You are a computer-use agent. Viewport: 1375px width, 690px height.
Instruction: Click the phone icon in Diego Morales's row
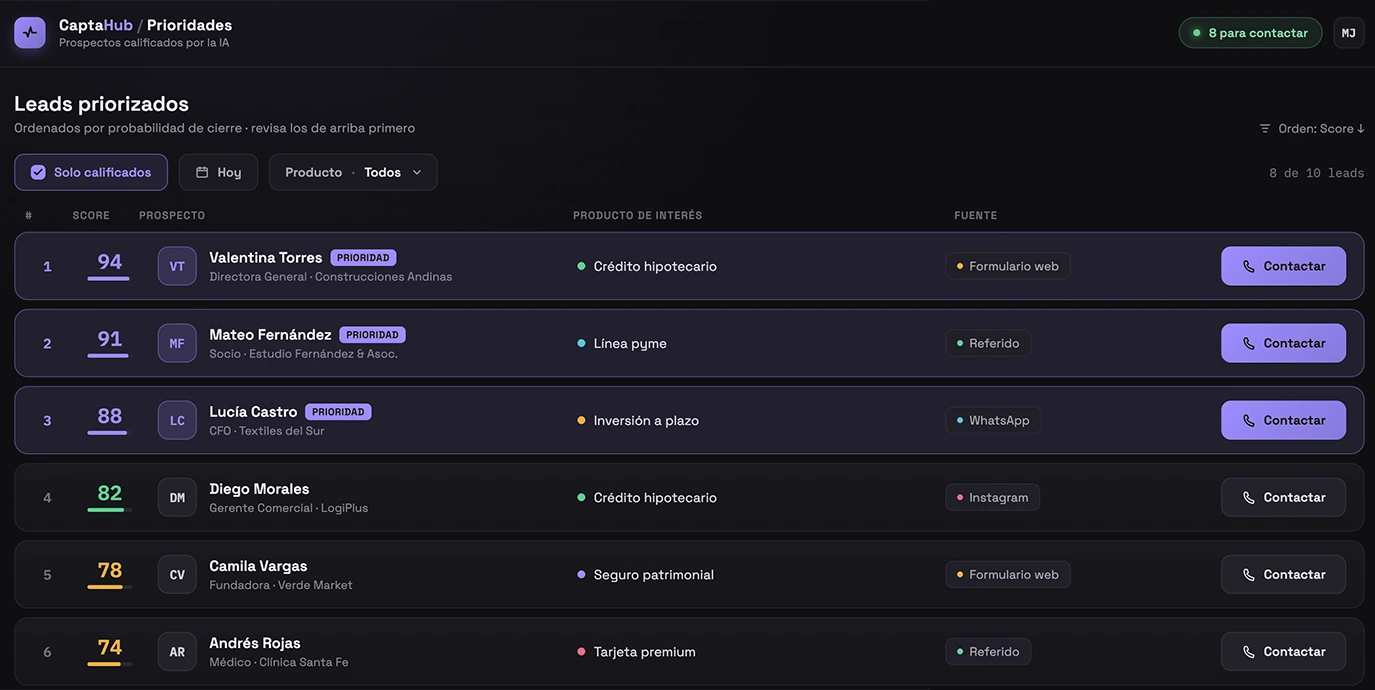[1249, 497]
